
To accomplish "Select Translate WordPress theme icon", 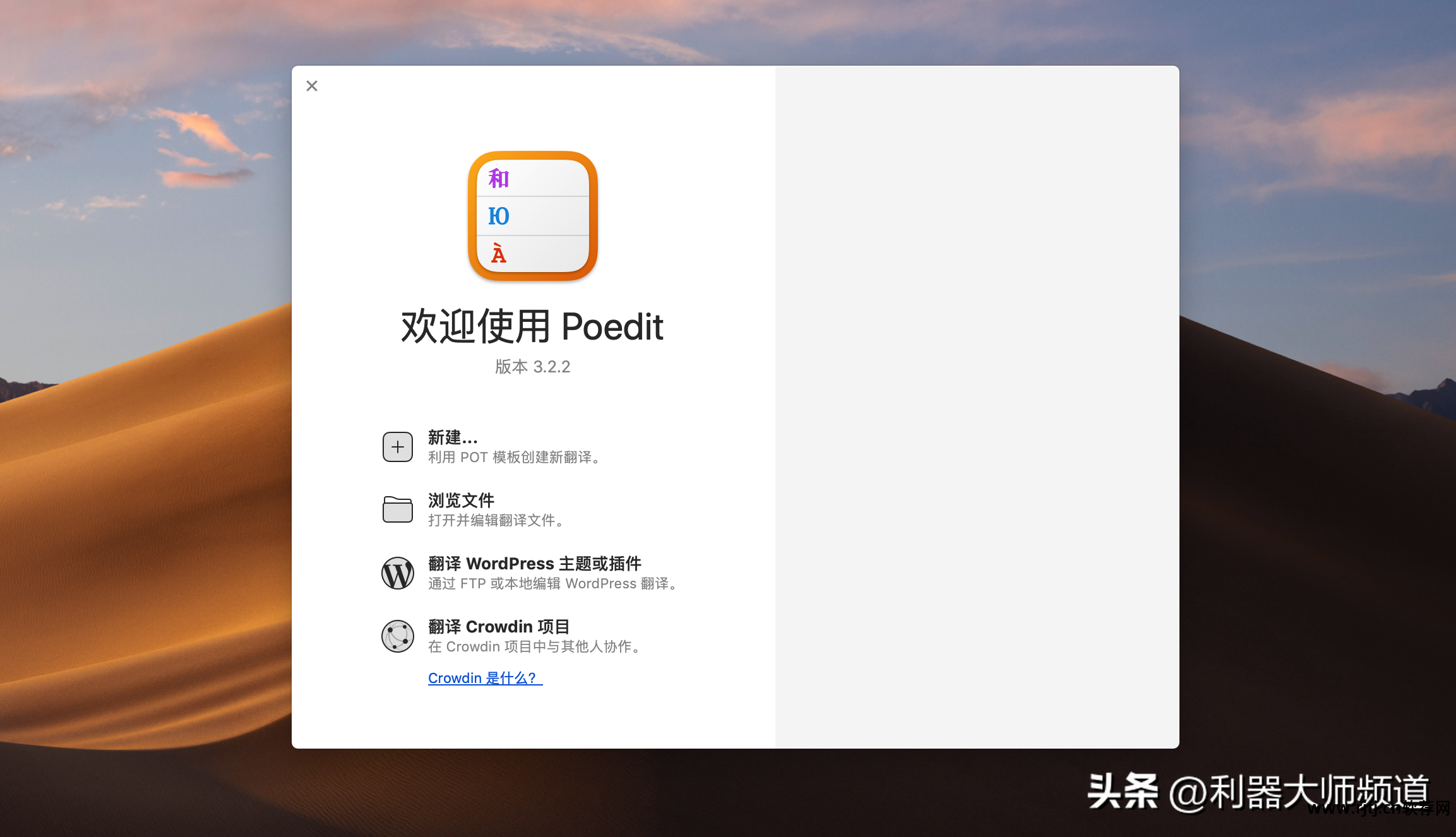I will [396, 572].
